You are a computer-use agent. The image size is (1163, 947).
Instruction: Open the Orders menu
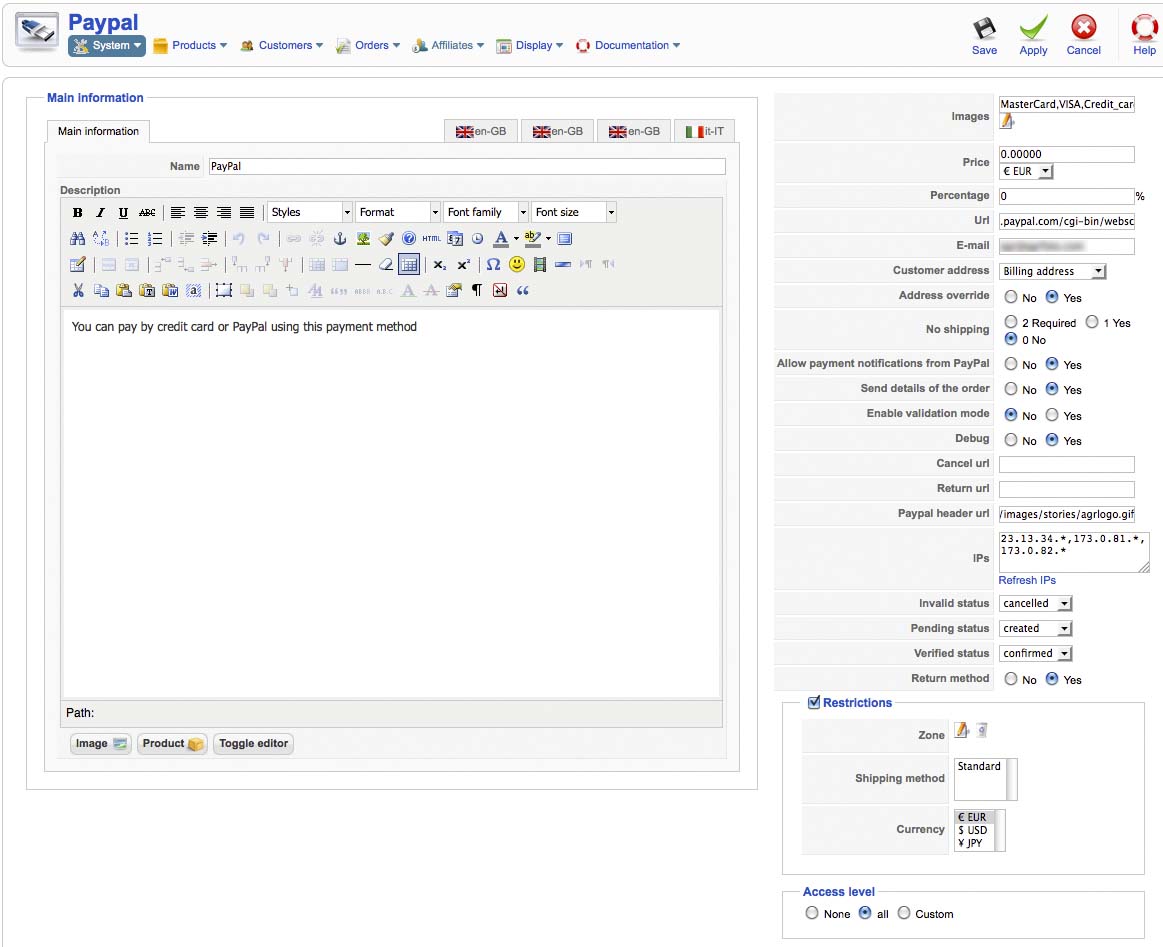[x=368, y=46]
